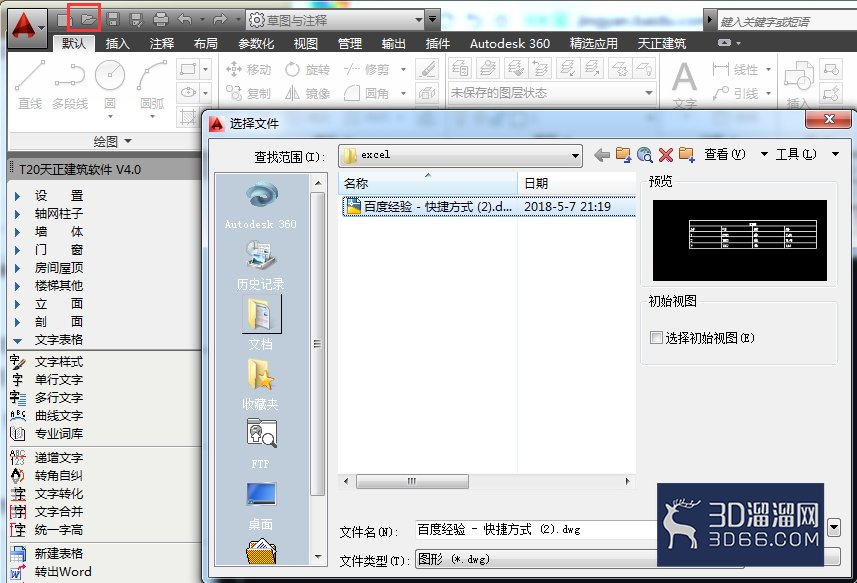The image size is (857, 583).
Task: Click the New drawing icon in quick access toolbar
Action: [64, 20]
